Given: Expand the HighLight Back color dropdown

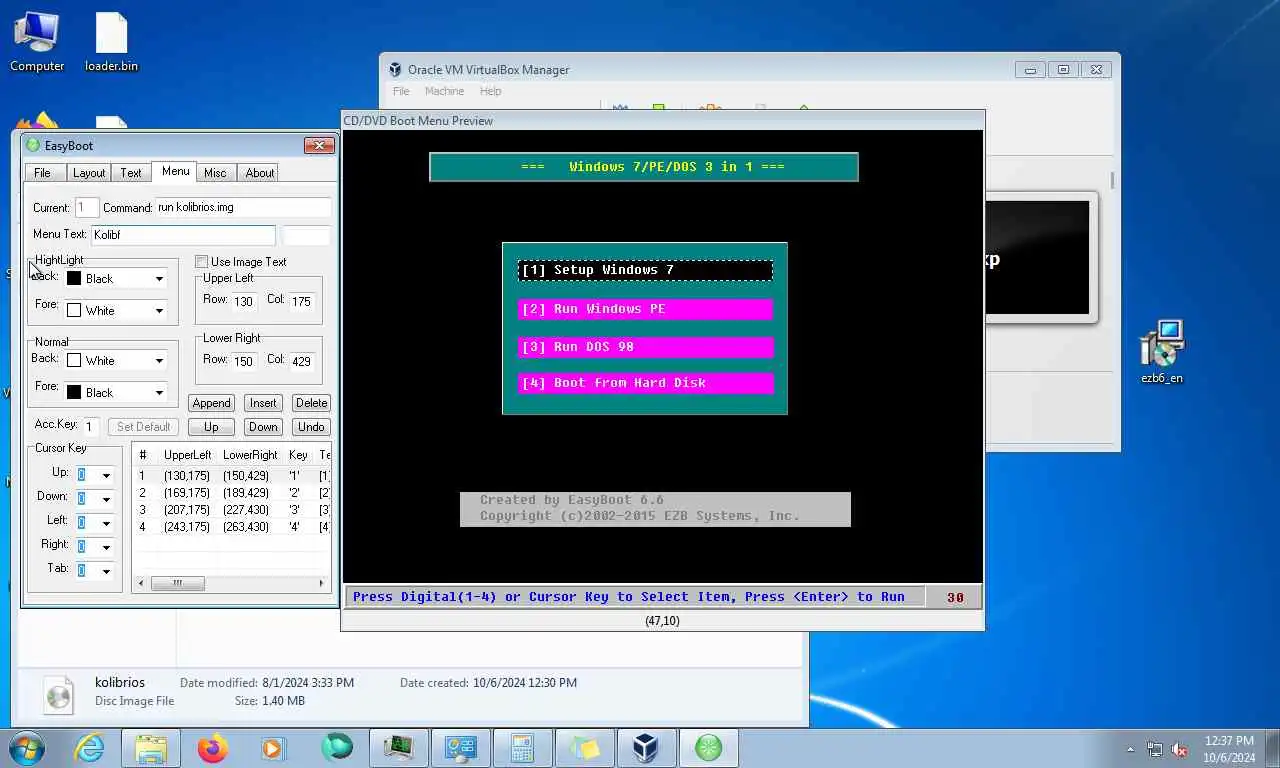Looking at the screenshot, I should point(159,279).
